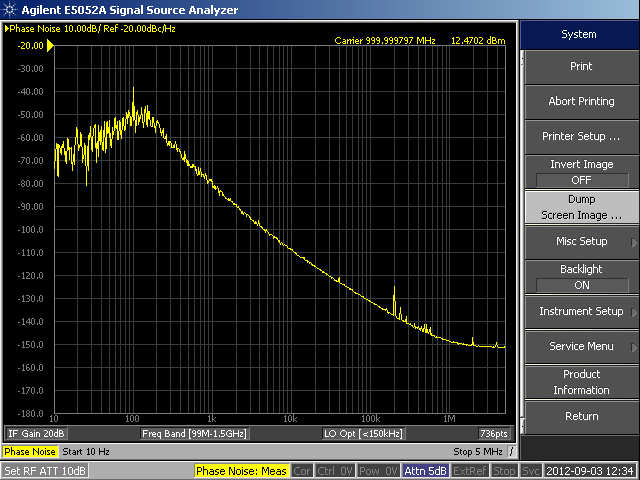Click the IF Gain 20dB indicator
Image resolution: width=640 pixels, height=480 pixels.
[37, 434]
